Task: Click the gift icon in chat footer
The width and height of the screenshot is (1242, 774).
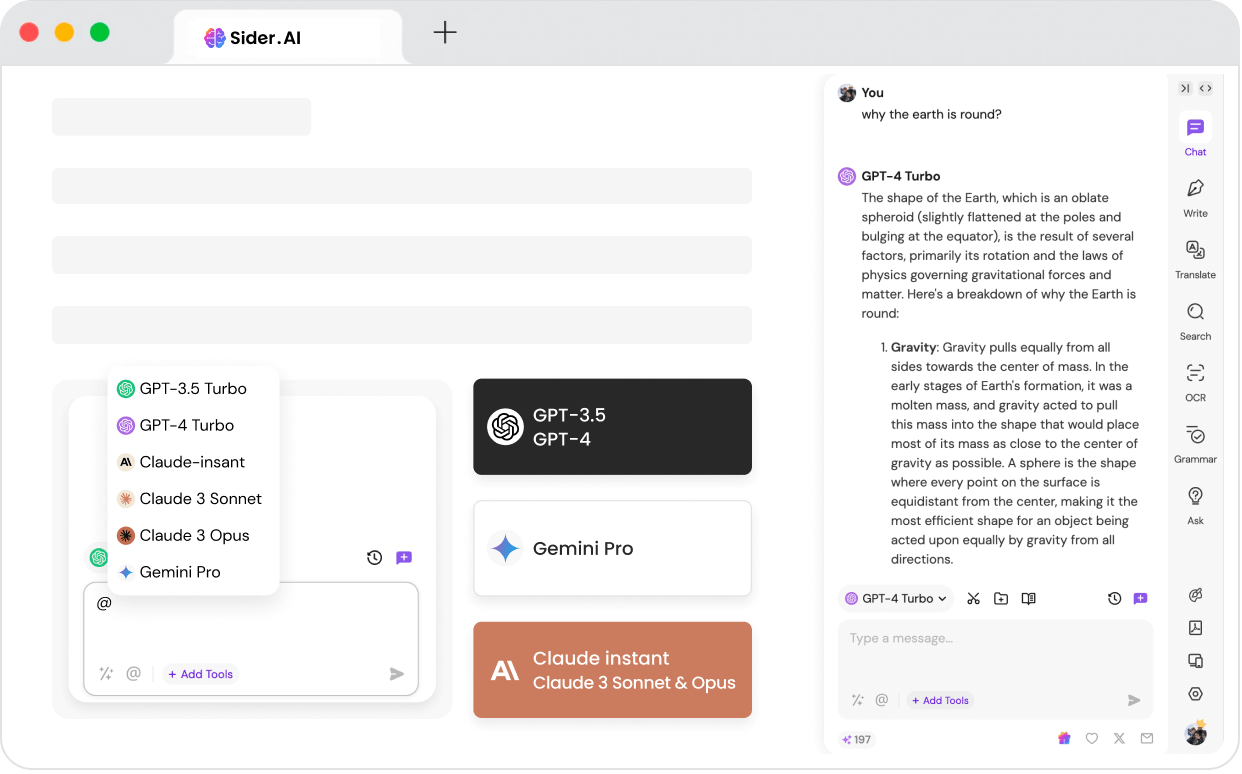Action: tap(1064, 739)
